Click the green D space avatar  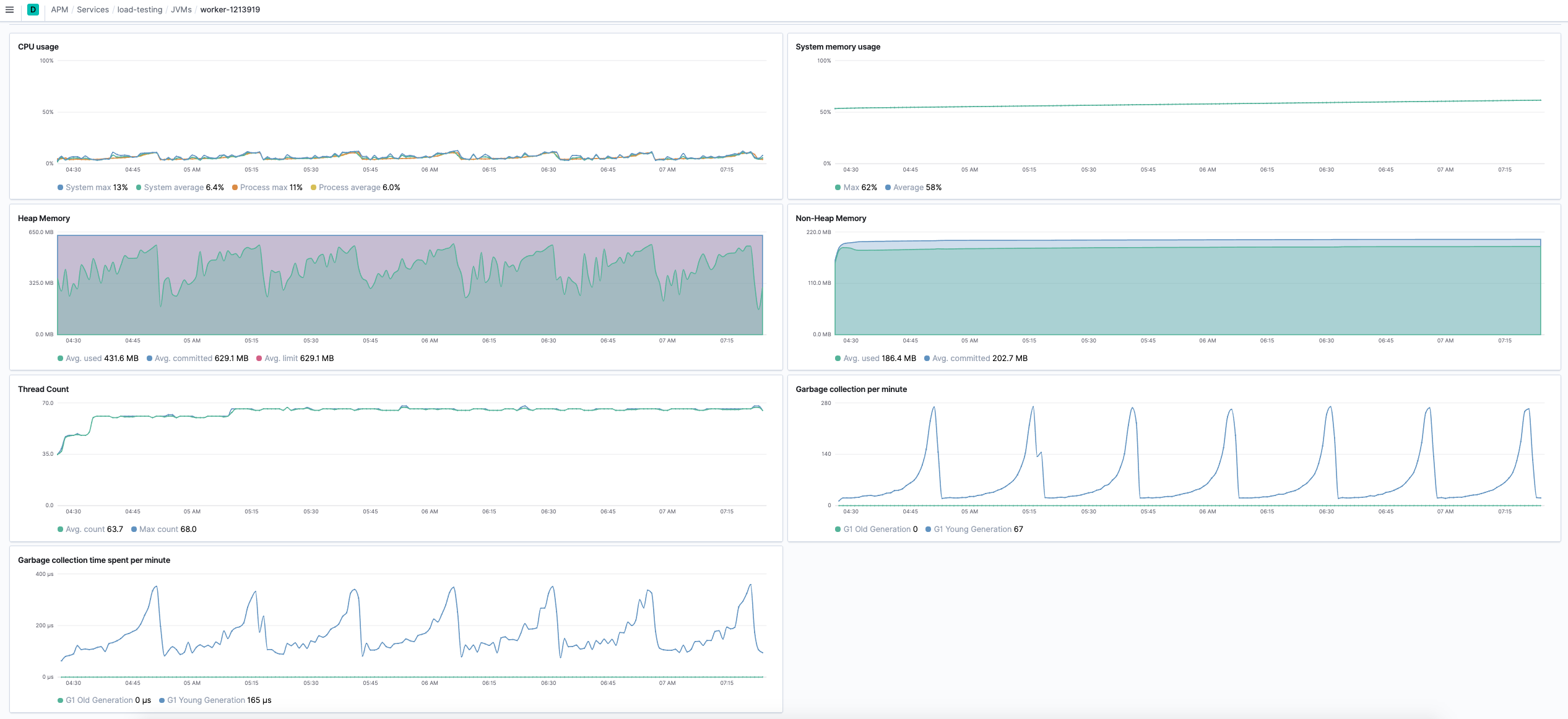pos(33,9)
